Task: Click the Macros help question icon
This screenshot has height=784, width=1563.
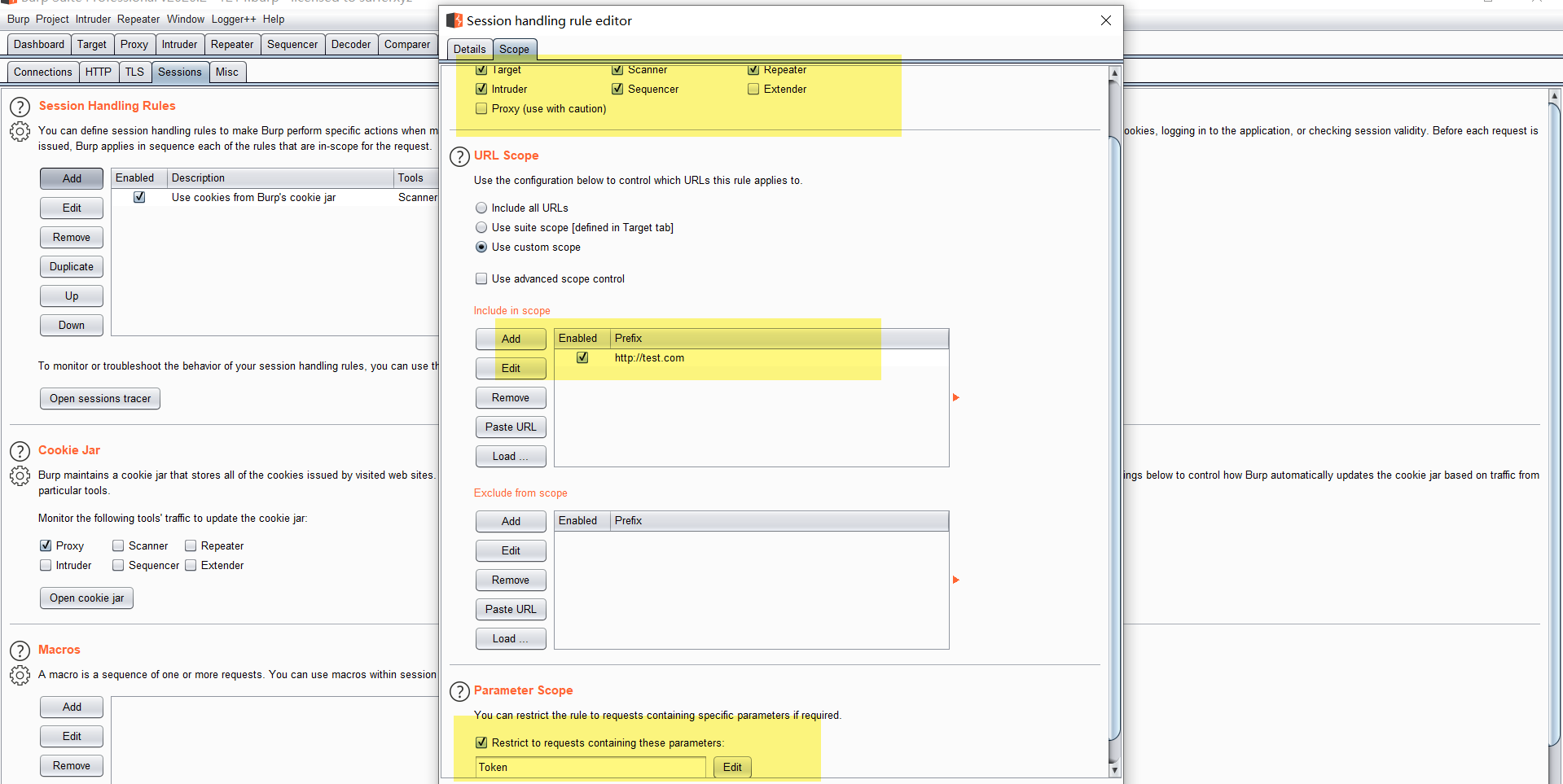Action: (20, 650)
